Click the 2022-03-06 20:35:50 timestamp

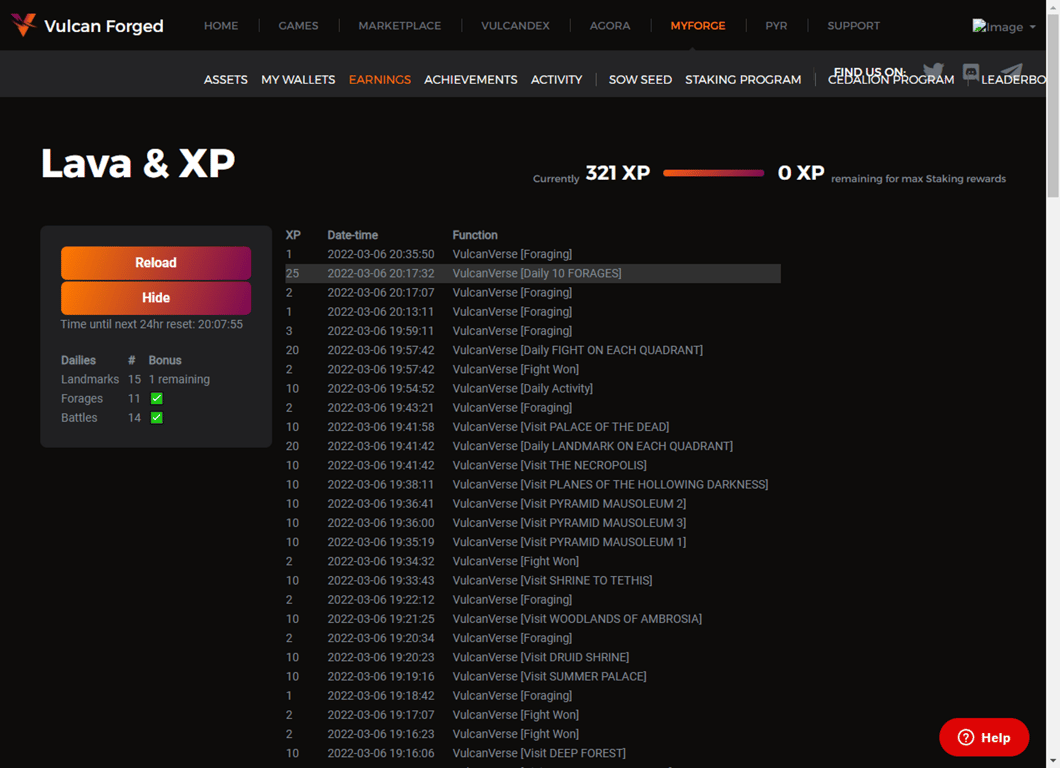tap(381, 254)
